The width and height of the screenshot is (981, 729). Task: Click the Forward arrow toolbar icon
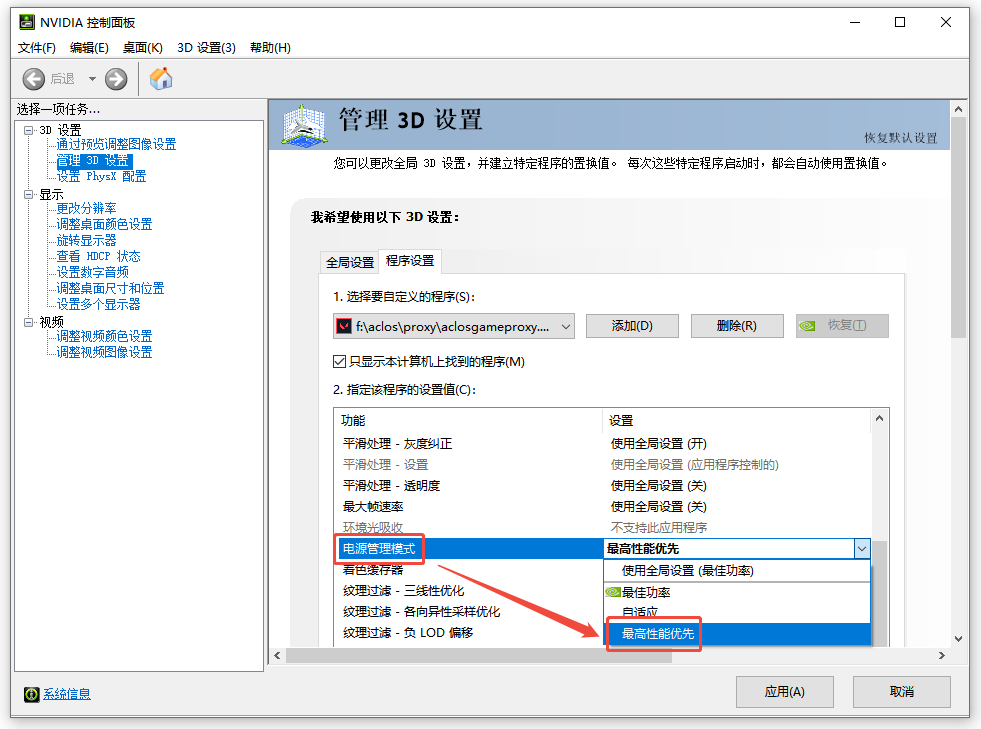116,79
